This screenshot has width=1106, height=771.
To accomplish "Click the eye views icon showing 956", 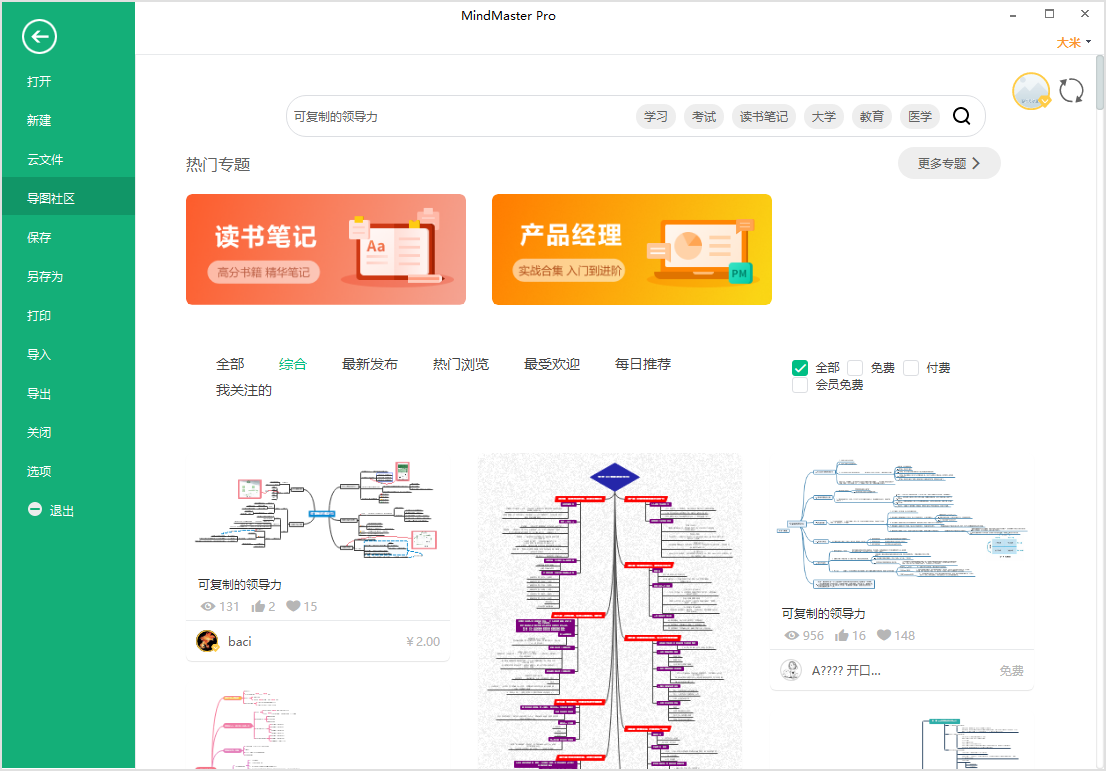I will [791, 636].
